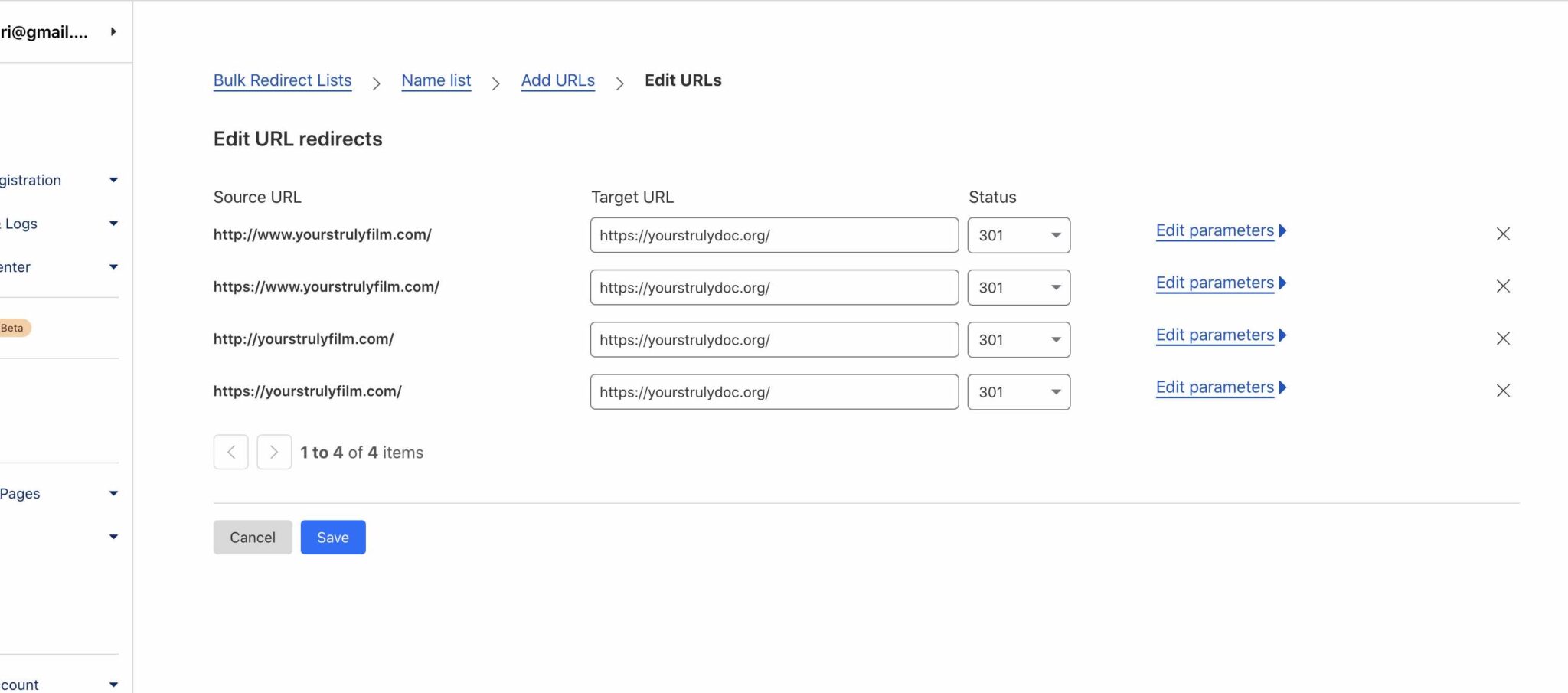Remove the second redirect row via the X icon

coord(1503,286)
